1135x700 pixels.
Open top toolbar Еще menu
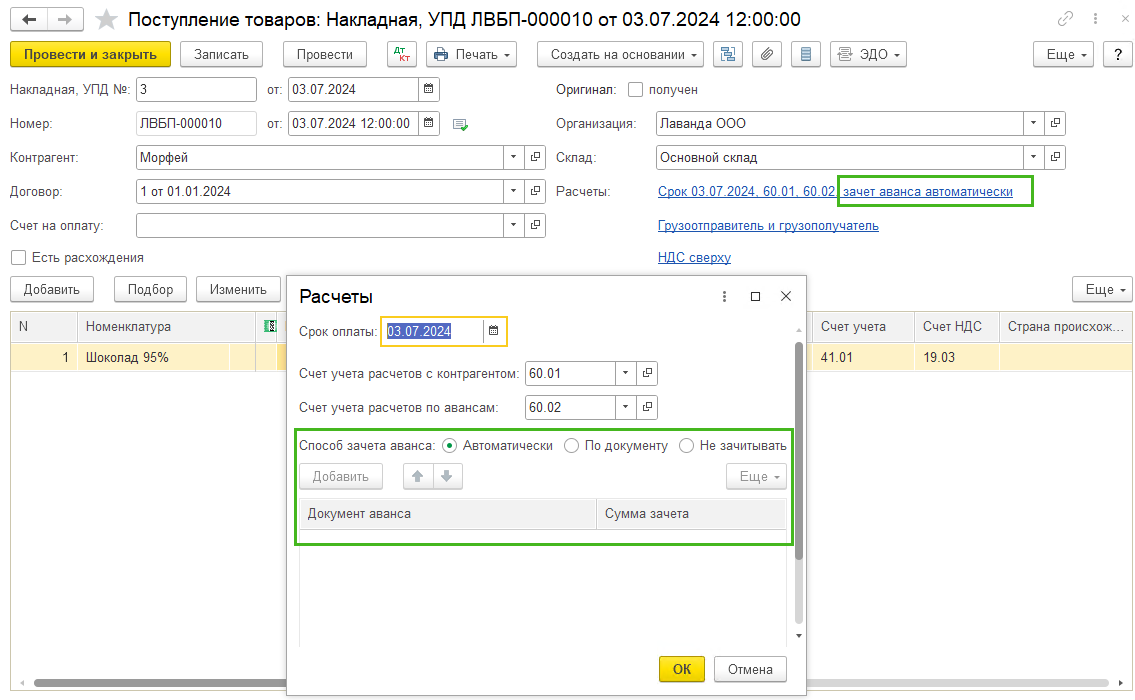[x=1063, y=54]
